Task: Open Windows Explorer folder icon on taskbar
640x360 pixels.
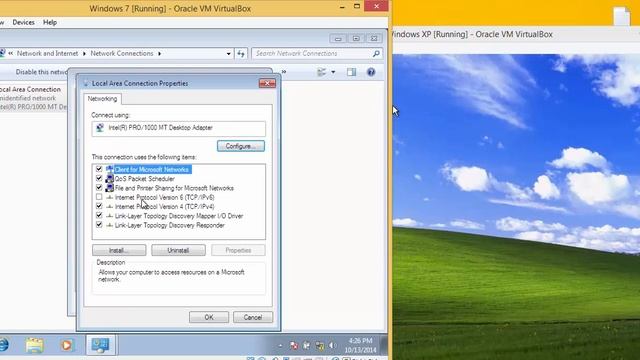Action: [x=35, y=345]
